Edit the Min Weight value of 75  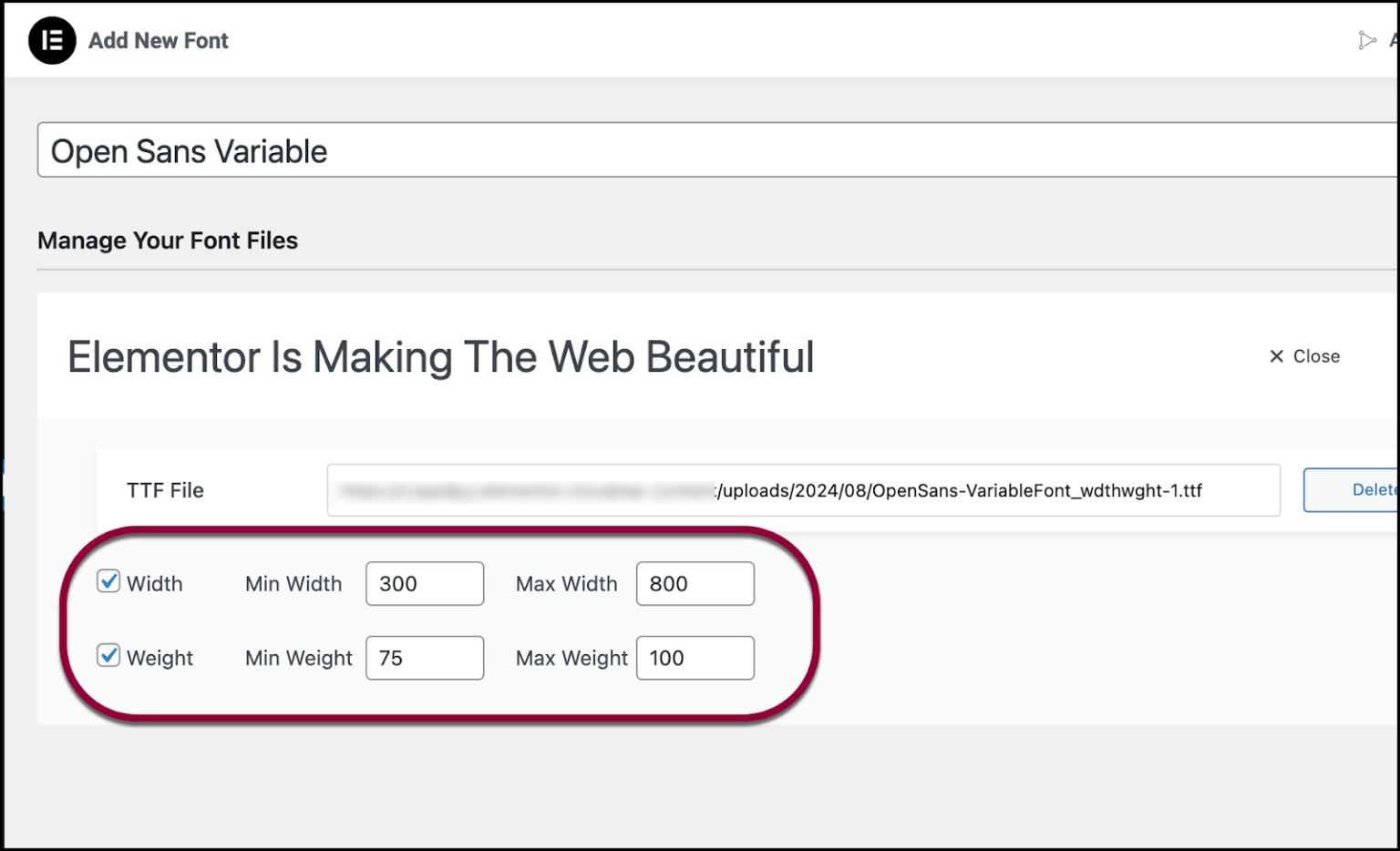[424, 657]
